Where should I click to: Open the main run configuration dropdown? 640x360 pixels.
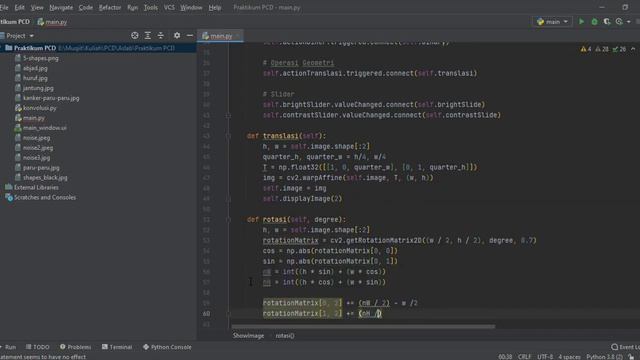pyautogui.click(x=552, y=22)
